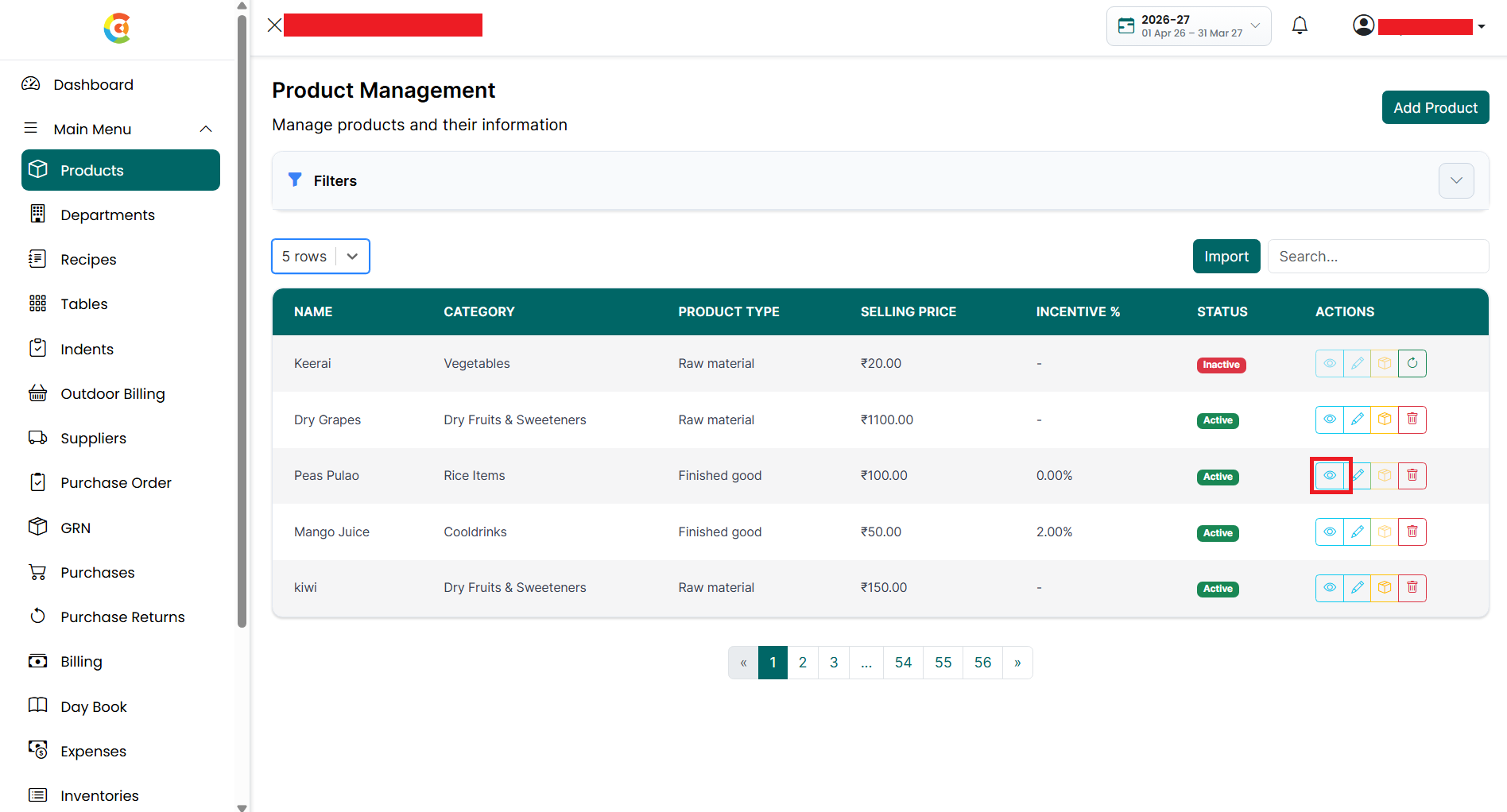Open the box icon for kiwi
This screenshot has height=812, width=1507.
1385,588
